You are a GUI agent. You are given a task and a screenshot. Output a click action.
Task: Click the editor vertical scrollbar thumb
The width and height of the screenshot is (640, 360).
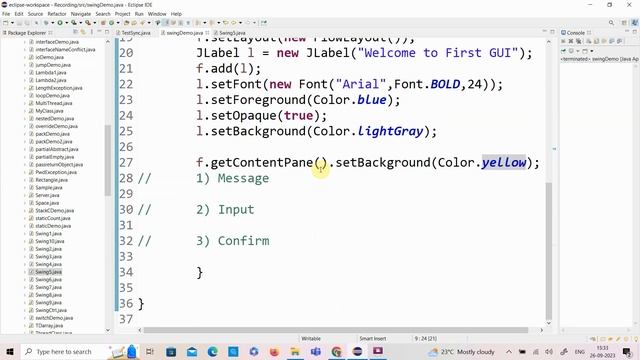click(x=549, y=250)
